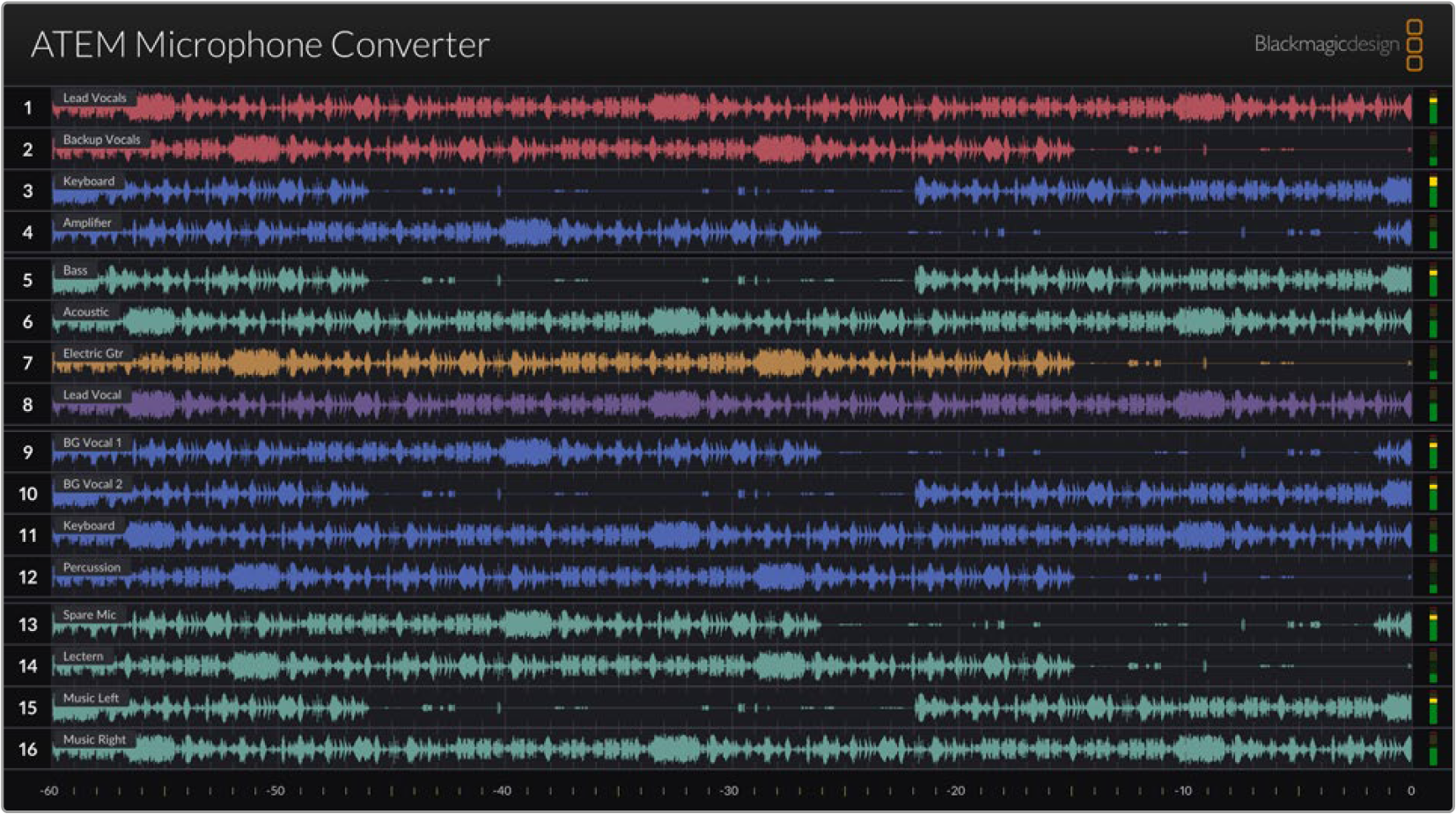1456x814 pixels.
Task: Click the level meter for Acoustic
Action: pyautogui.click(x=1433, y=321)
